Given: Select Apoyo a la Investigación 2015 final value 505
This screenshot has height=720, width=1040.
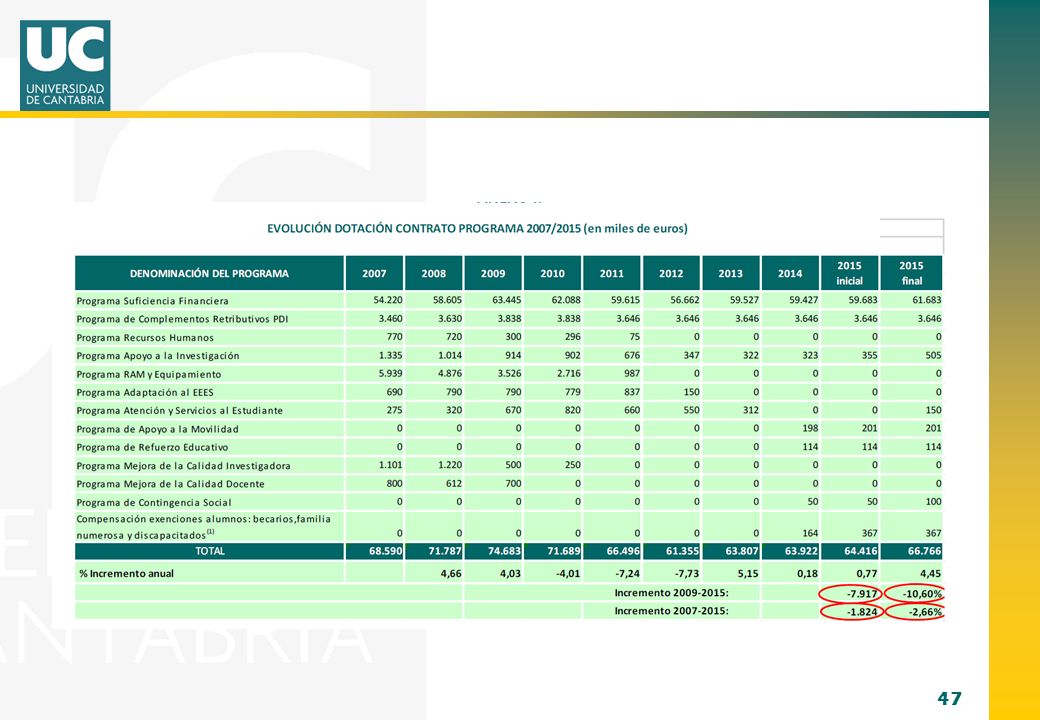Looking at the screenshot, I should 933,355.
